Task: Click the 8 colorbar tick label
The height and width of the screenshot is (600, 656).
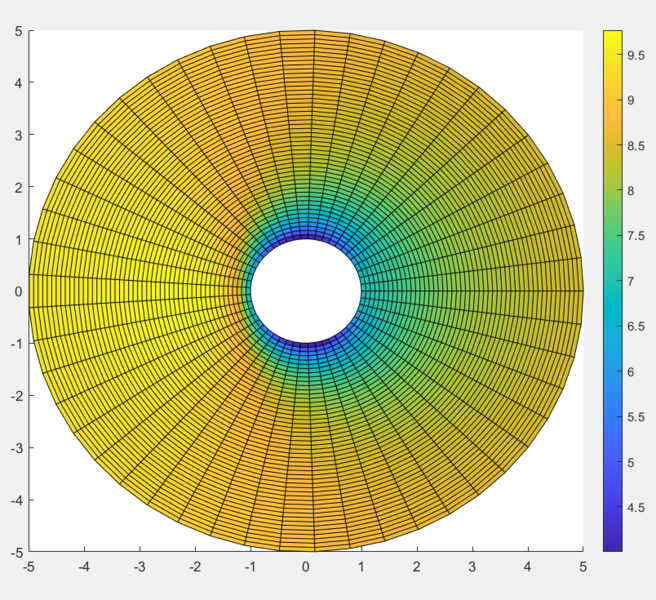Action: pos(630,192)
